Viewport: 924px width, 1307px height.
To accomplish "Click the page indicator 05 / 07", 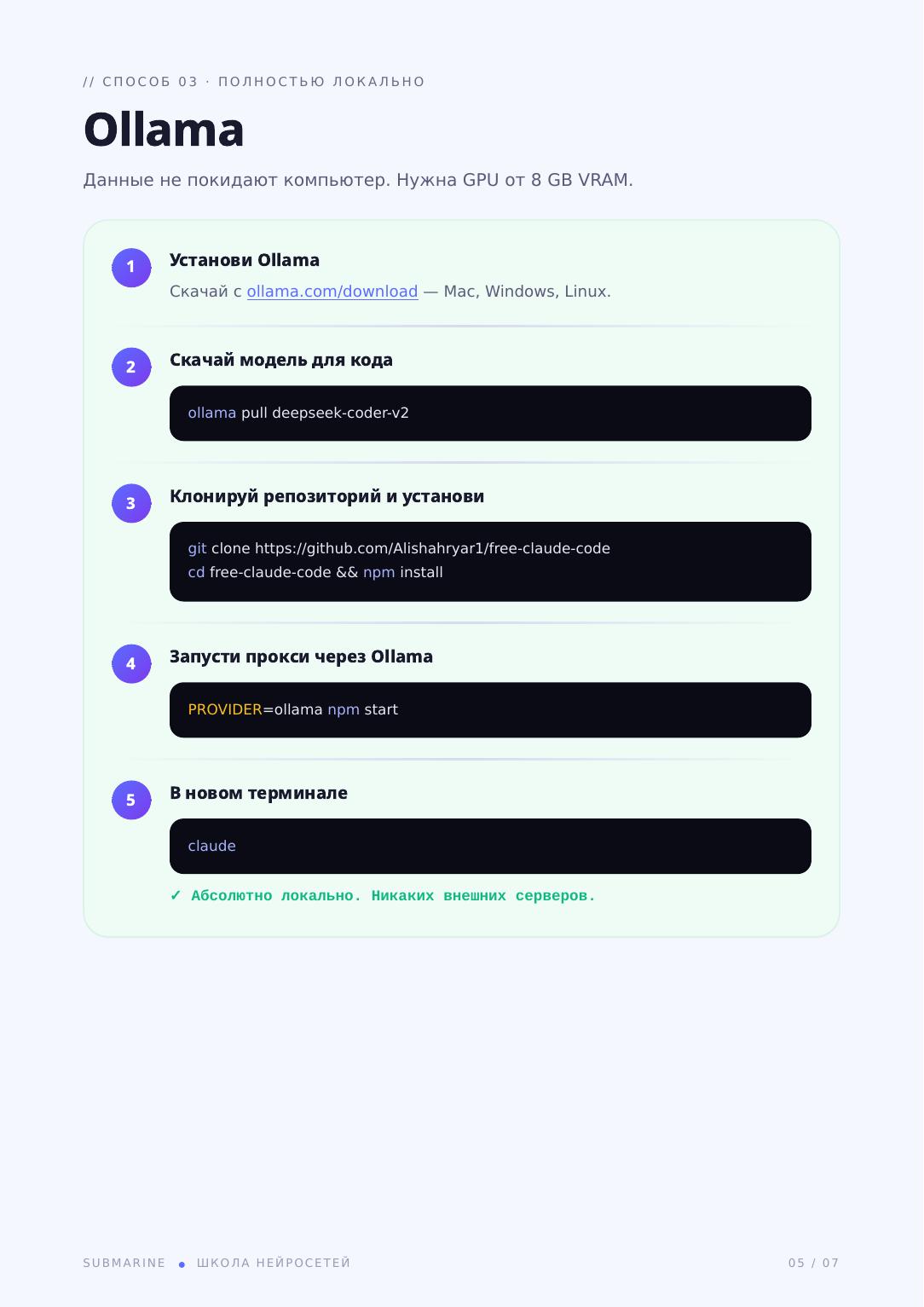I will [814, 1263].
